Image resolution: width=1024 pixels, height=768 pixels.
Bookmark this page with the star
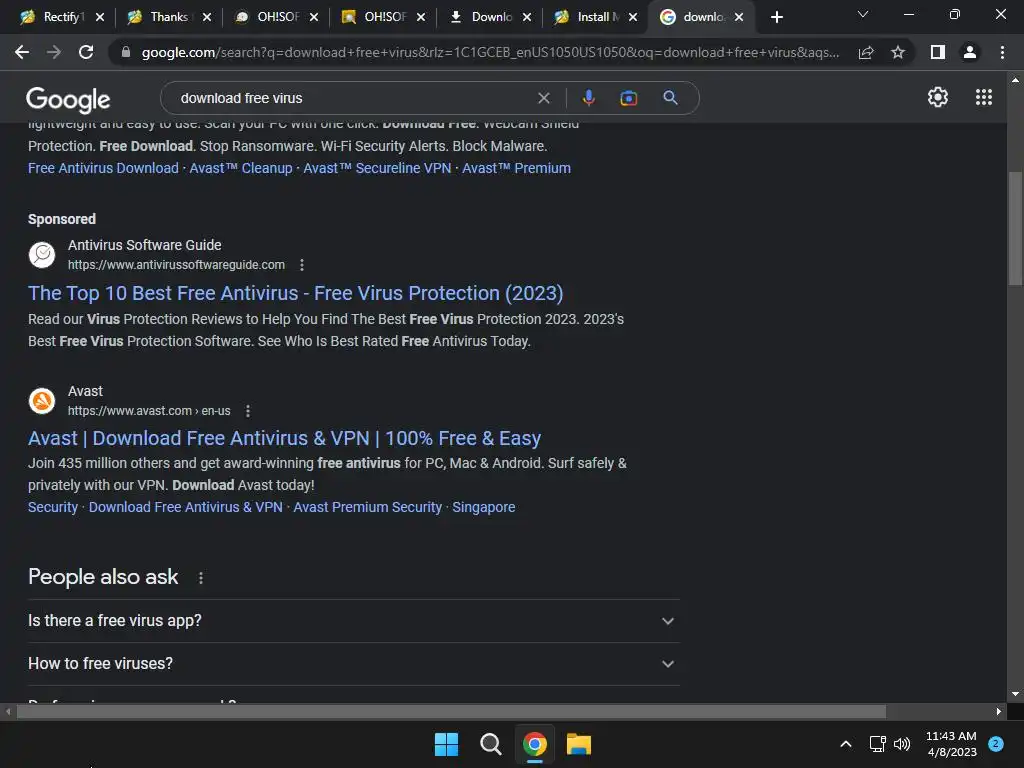(898, 52)
